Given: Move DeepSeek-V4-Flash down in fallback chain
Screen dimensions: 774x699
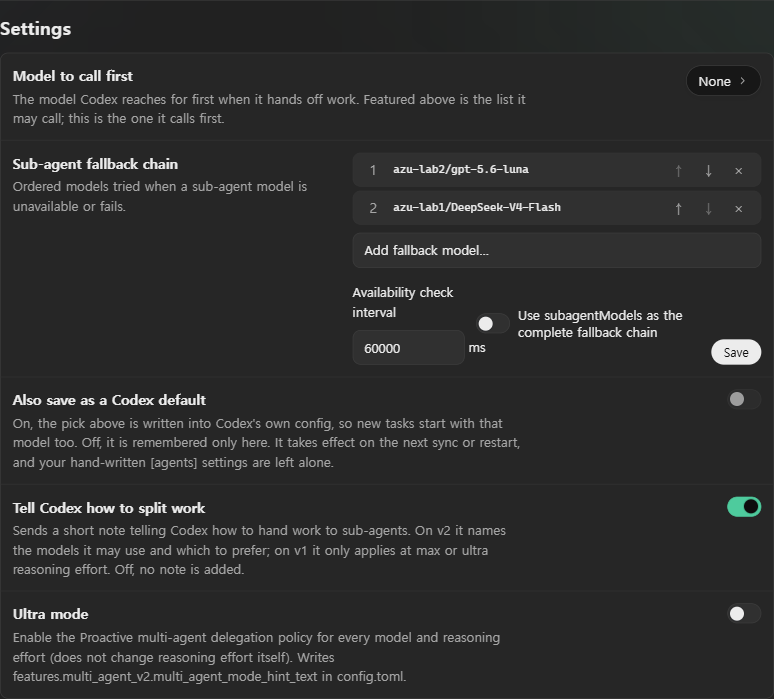Looking at the screenshot, I should [x=708, y=209].
